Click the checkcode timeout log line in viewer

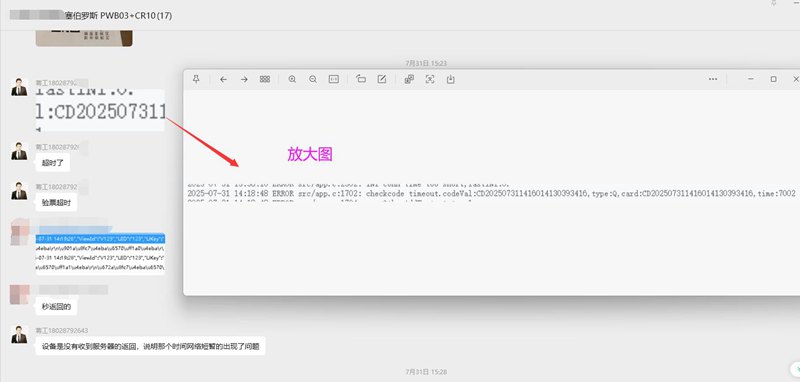(x=491, y=193)
